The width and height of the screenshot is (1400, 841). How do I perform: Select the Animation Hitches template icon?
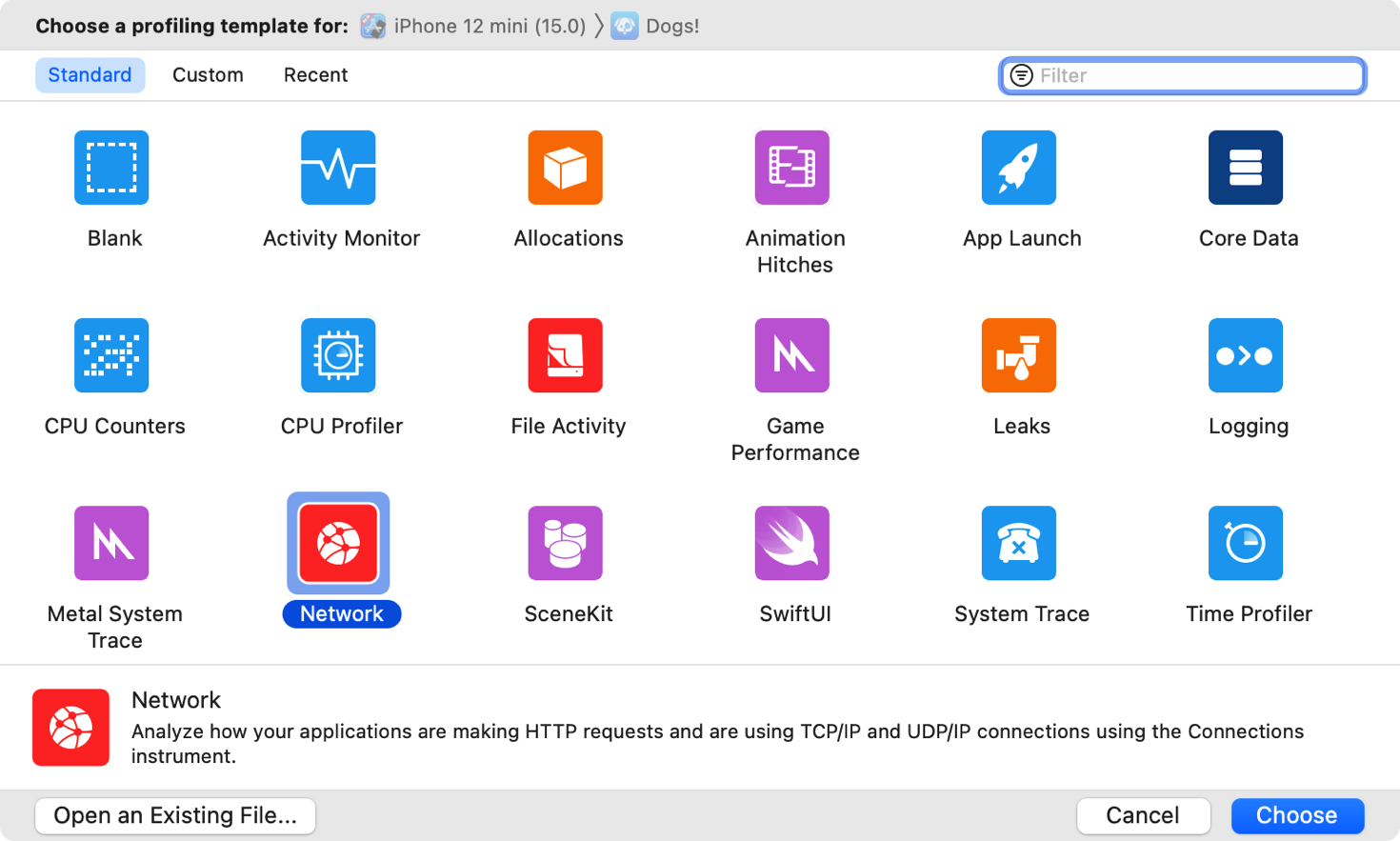792,168
